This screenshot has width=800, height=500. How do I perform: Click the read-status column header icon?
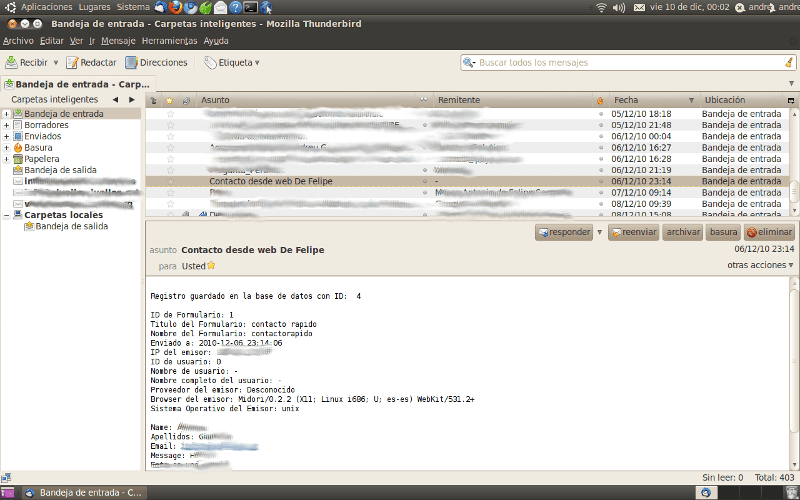[x=423, y=100]
